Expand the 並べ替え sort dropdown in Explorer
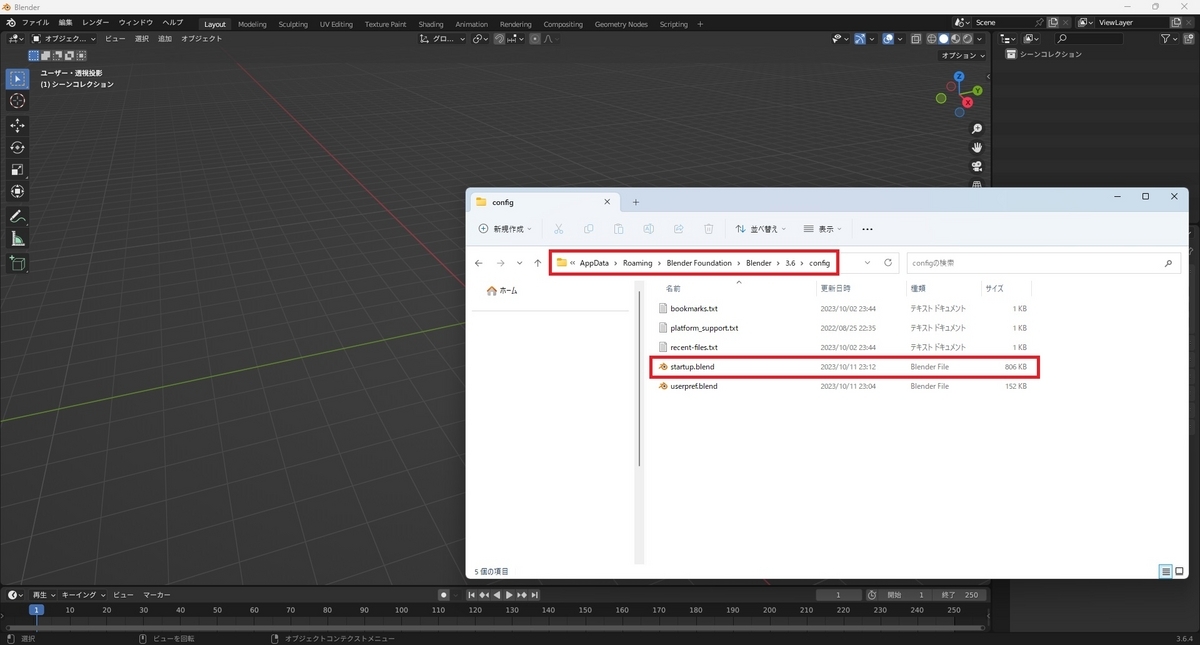Viewport: 1200px width, 645px height. click(760, 229)
